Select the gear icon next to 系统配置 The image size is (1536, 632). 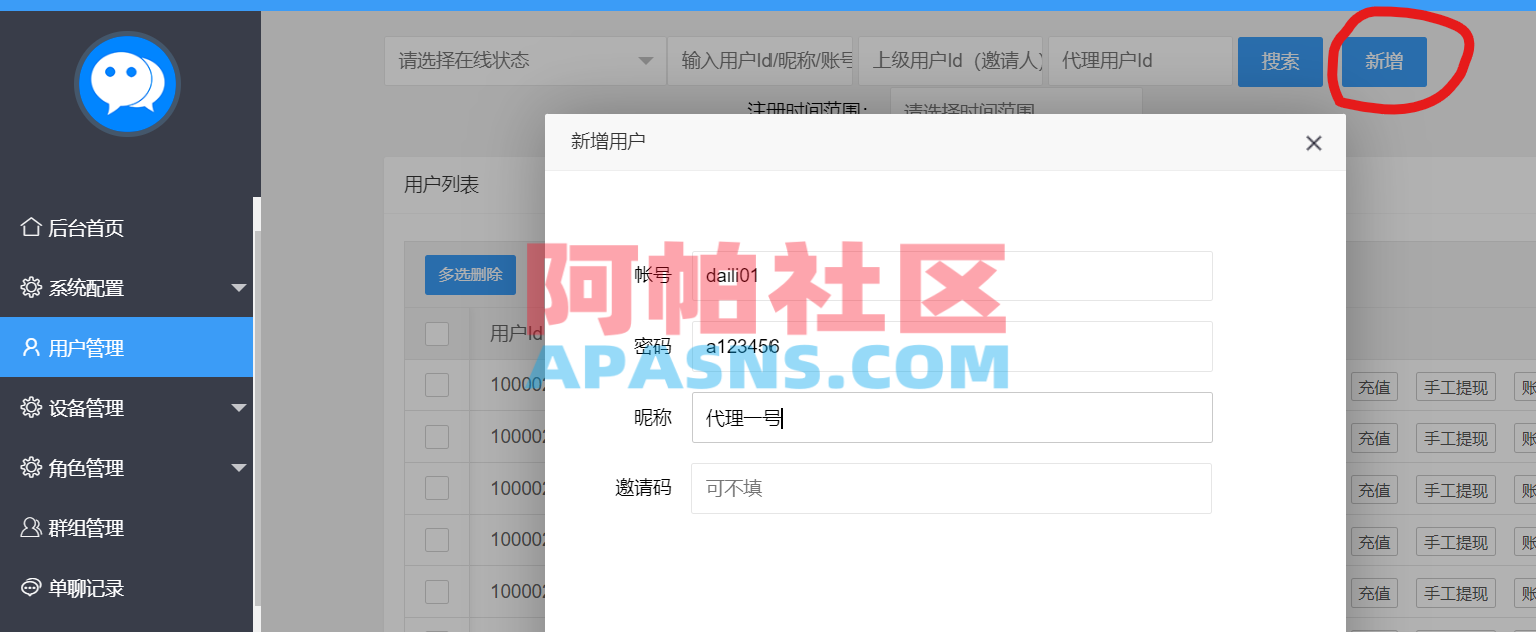click(31, 287)
